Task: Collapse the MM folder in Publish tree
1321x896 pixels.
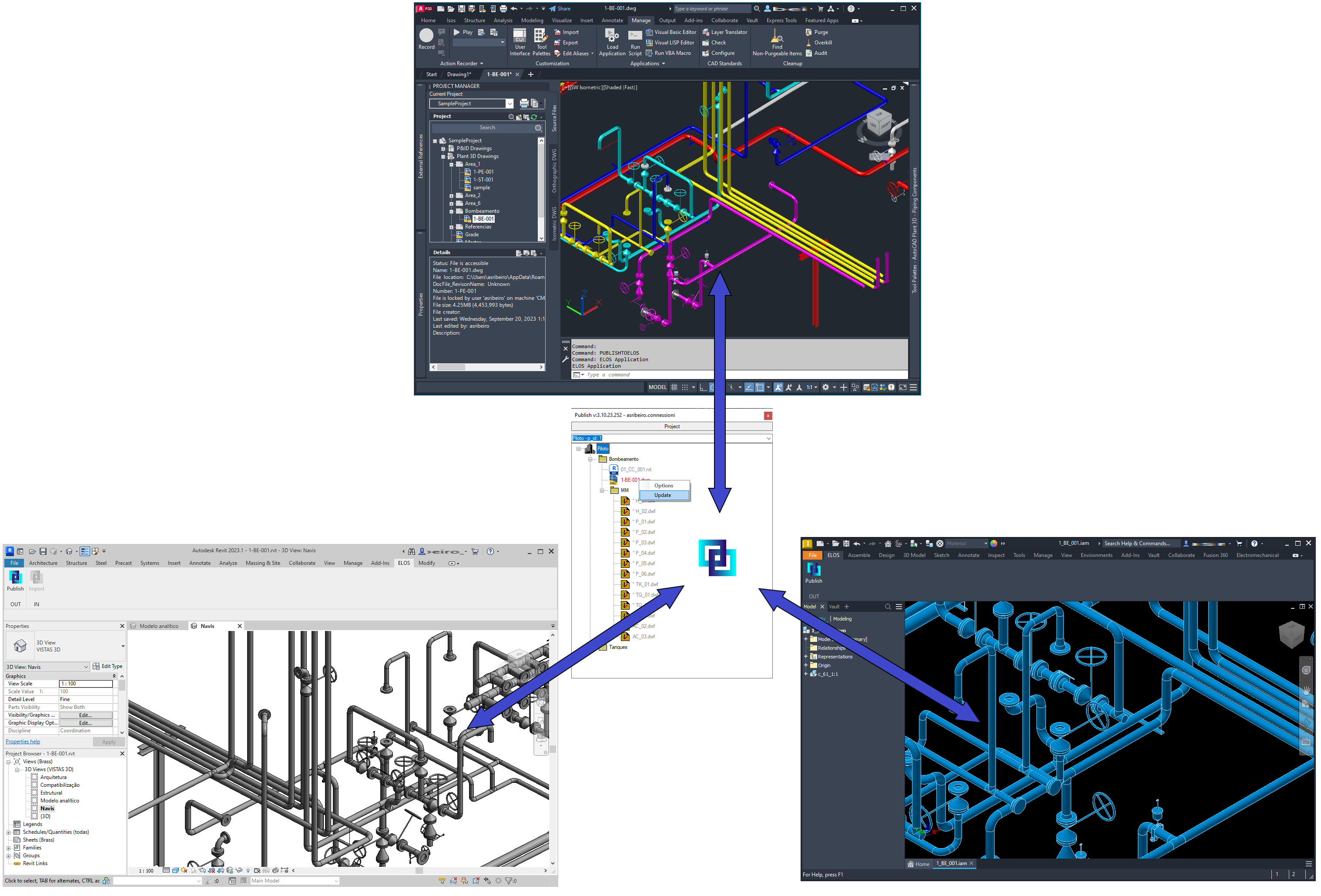Action: coord(602,490)
